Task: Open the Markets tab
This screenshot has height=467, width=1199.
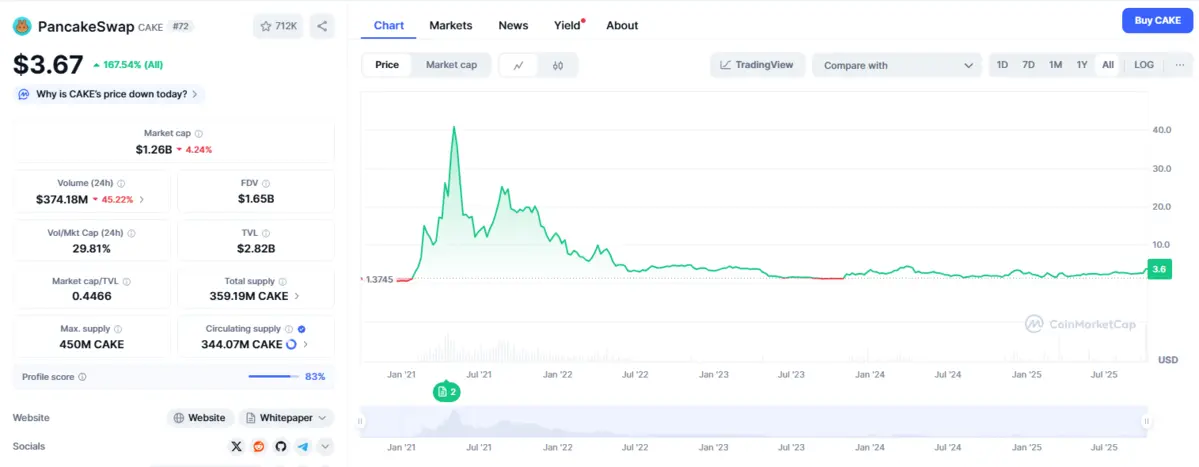Action: [450, 25]
